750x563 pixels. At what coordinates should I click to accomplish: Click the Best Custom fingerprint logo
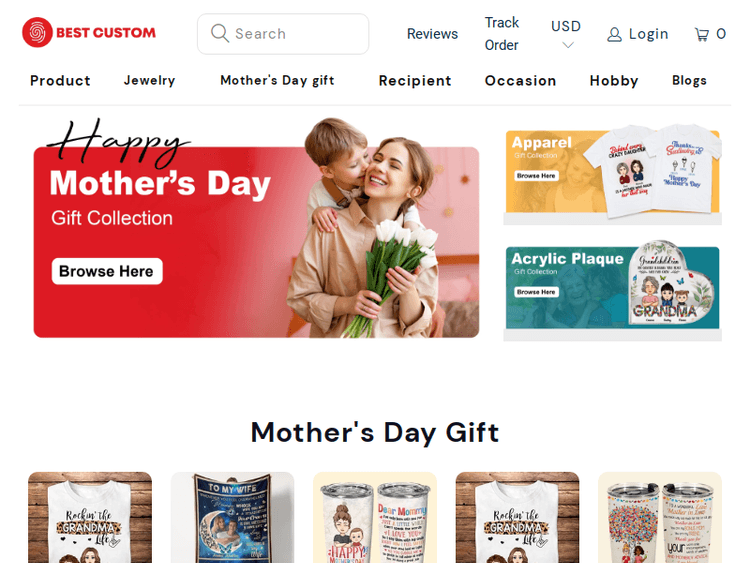point(37,33)
